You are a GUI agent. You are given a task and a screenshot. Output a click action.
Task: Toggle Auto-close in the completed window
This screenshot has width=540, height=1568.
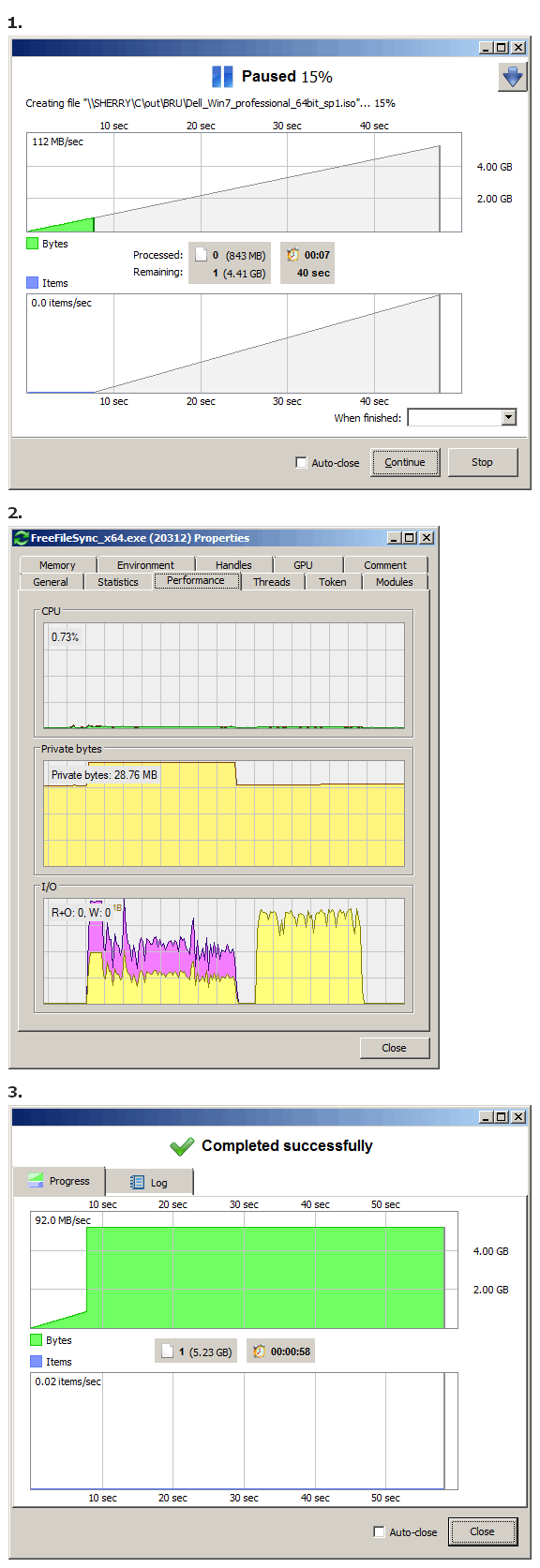379,1532
